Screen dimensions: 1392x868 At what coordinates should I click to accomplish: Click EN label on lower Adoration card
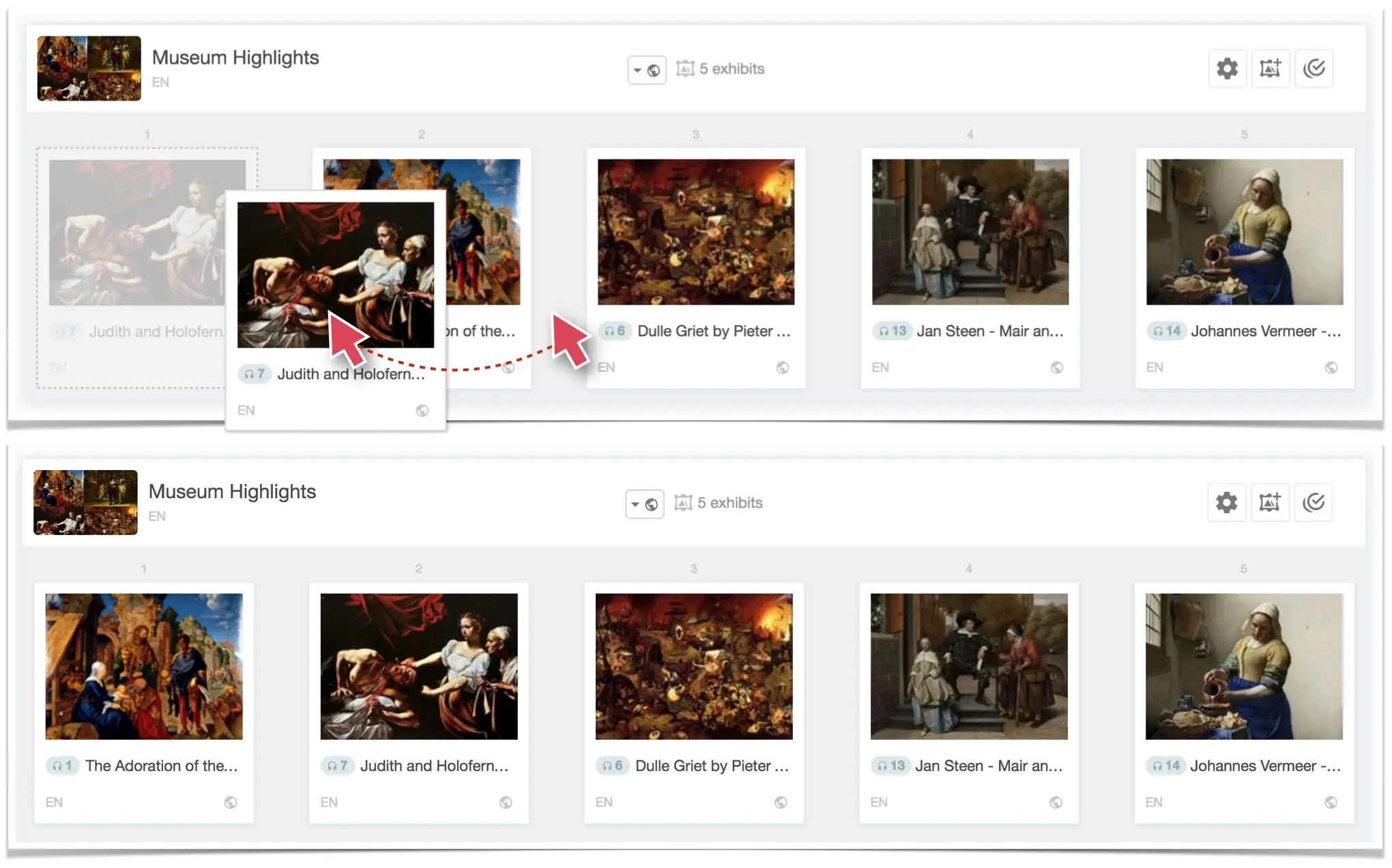coord(54,802)
